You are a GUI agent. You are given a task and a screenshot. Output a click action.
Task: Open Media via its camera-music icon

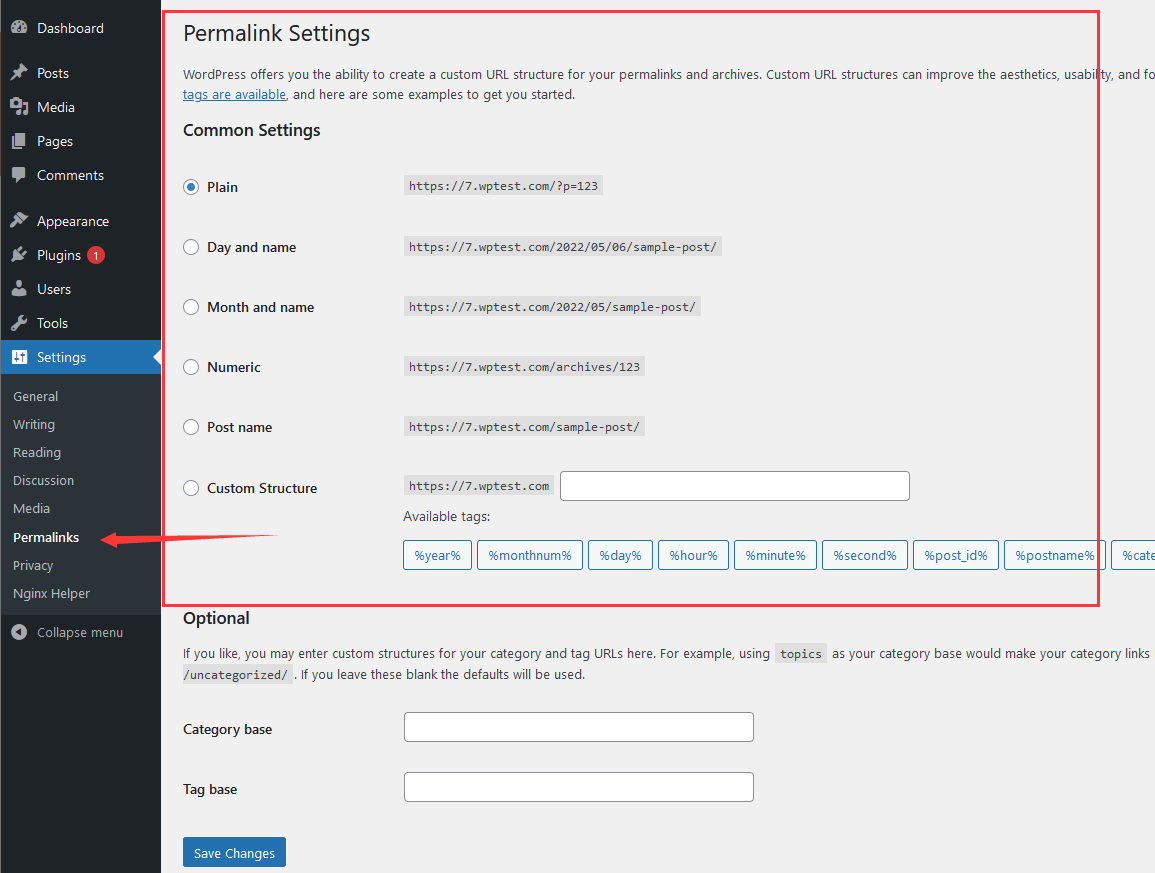coord(19,107)
